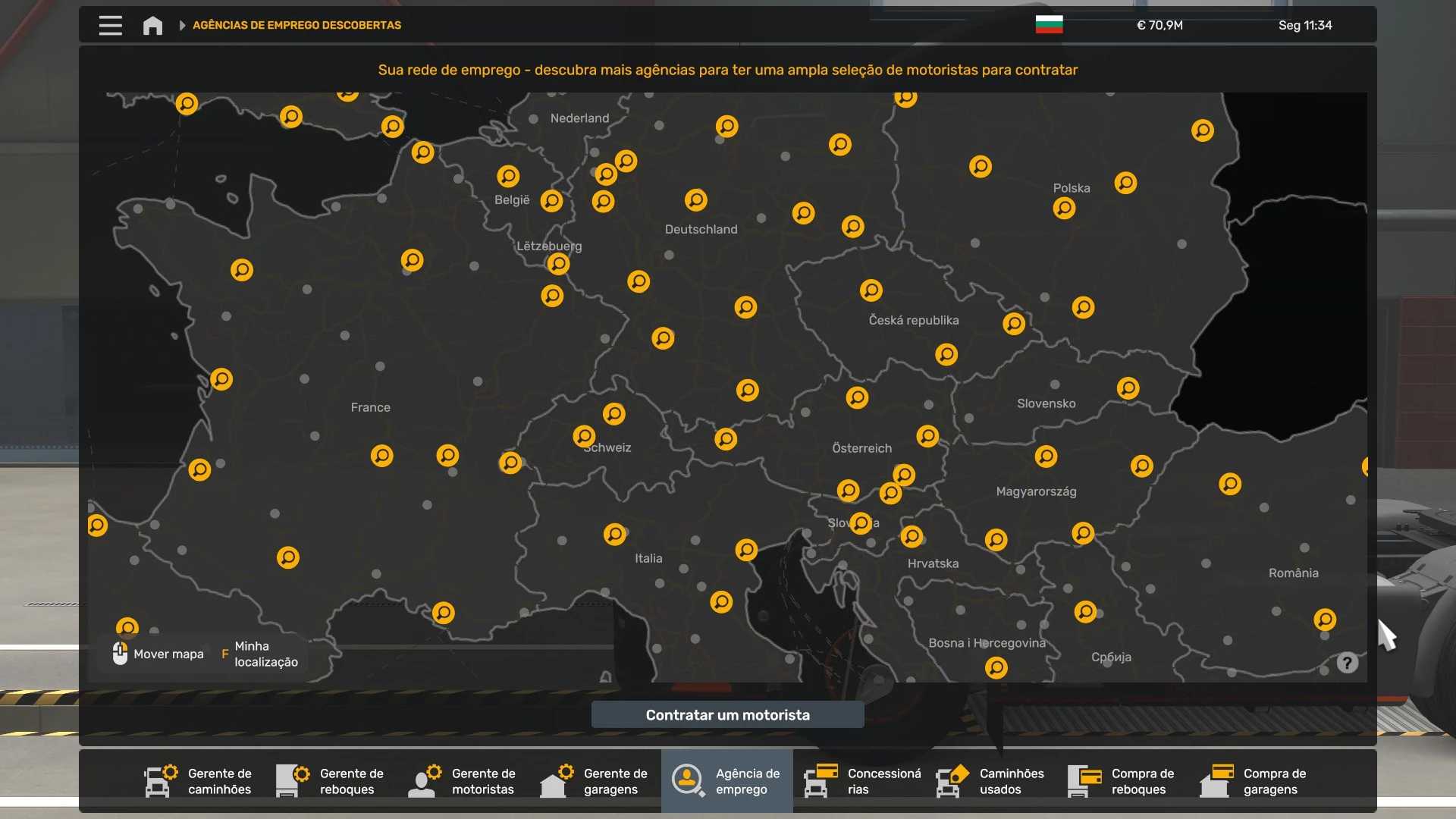
Task: Select job agency marker near België label
Action: pos(508,176)
